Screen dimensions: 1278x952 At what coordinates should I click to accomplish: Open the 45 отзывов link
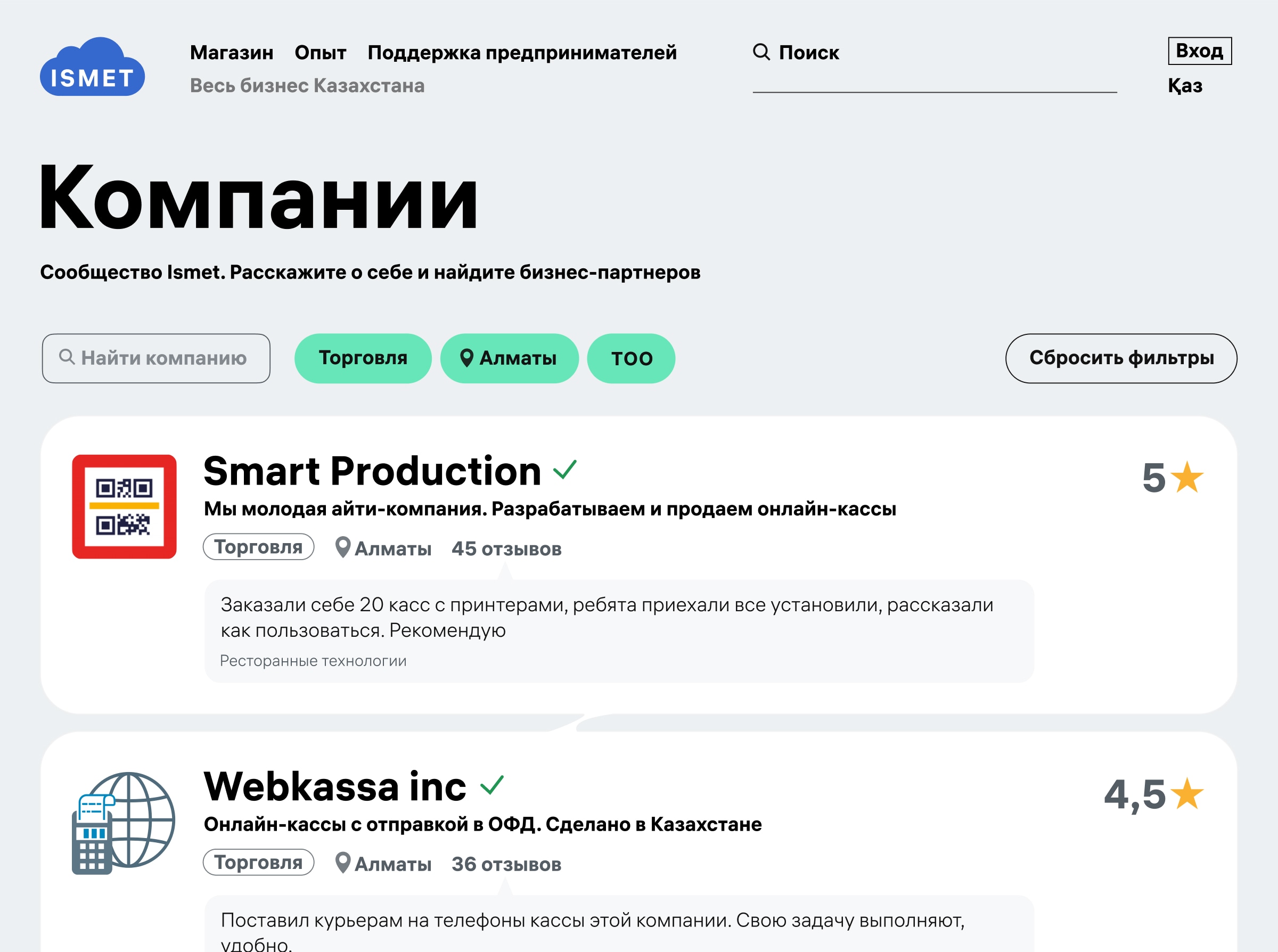click(x=506, y=548)
